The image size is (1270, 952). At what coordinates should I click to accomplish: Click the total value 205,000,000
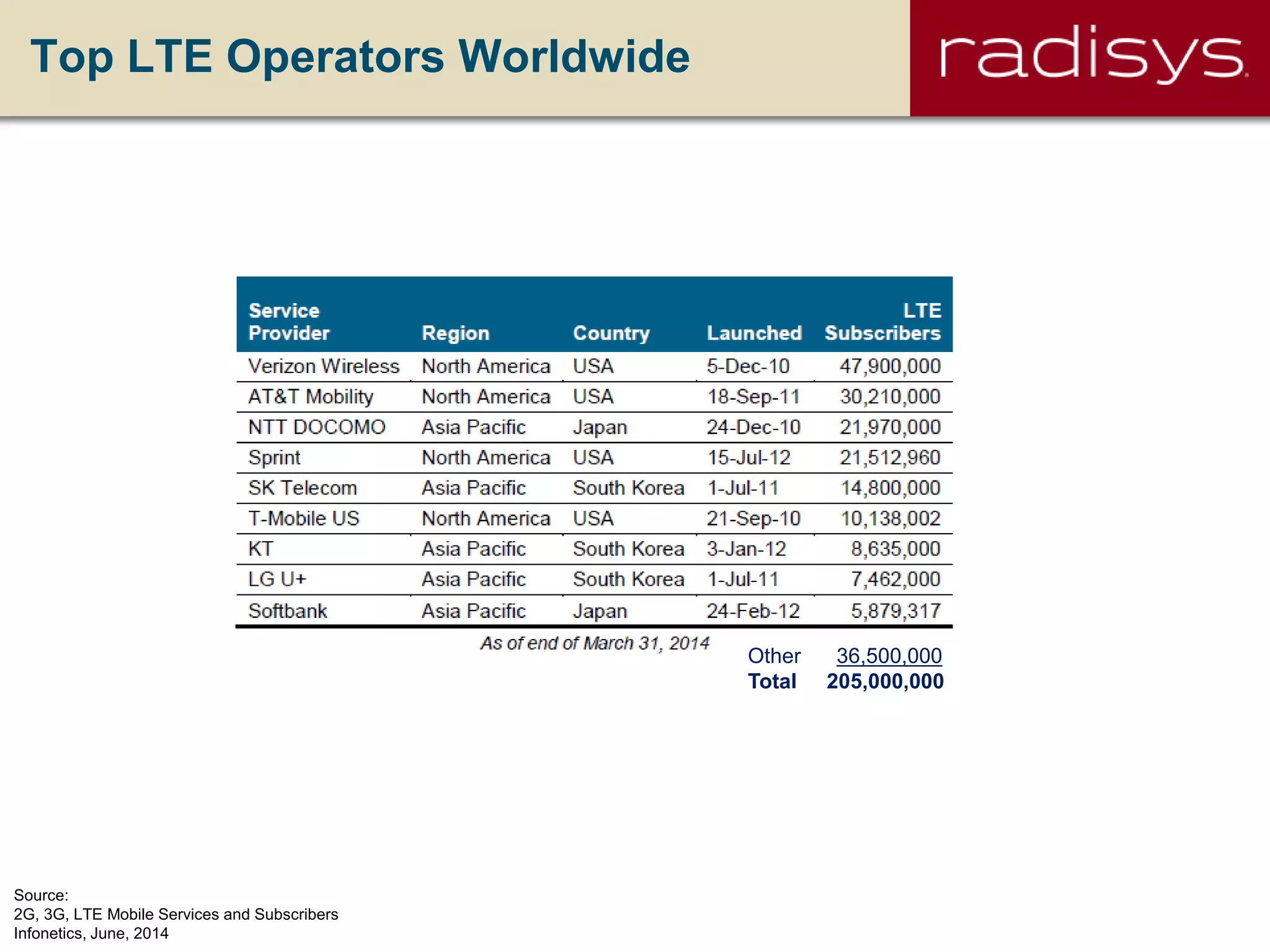point(886,682)
